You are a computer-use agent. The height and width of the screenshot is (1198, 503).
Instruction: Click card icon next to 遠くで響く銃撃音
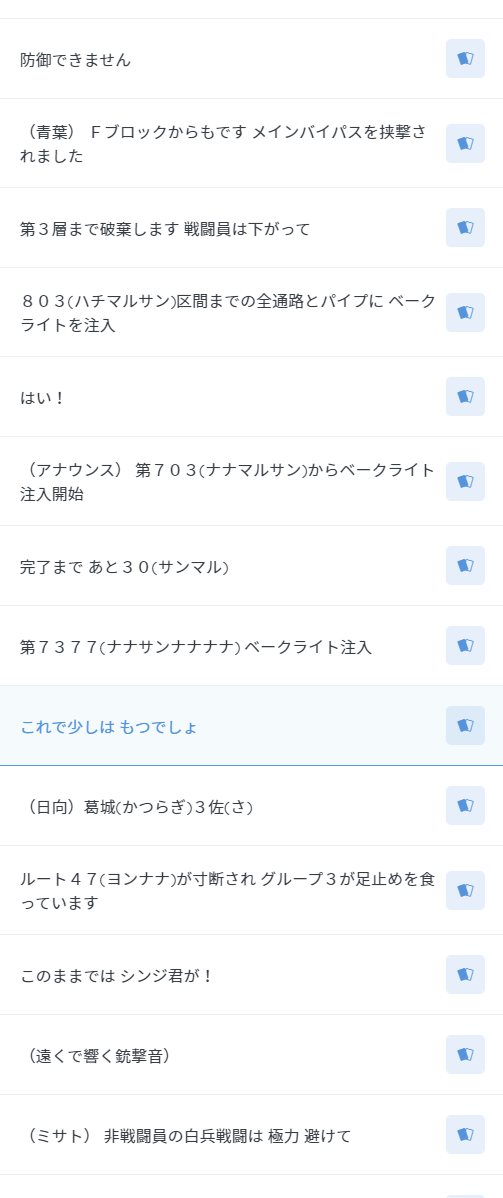[x=465, y=1055]
